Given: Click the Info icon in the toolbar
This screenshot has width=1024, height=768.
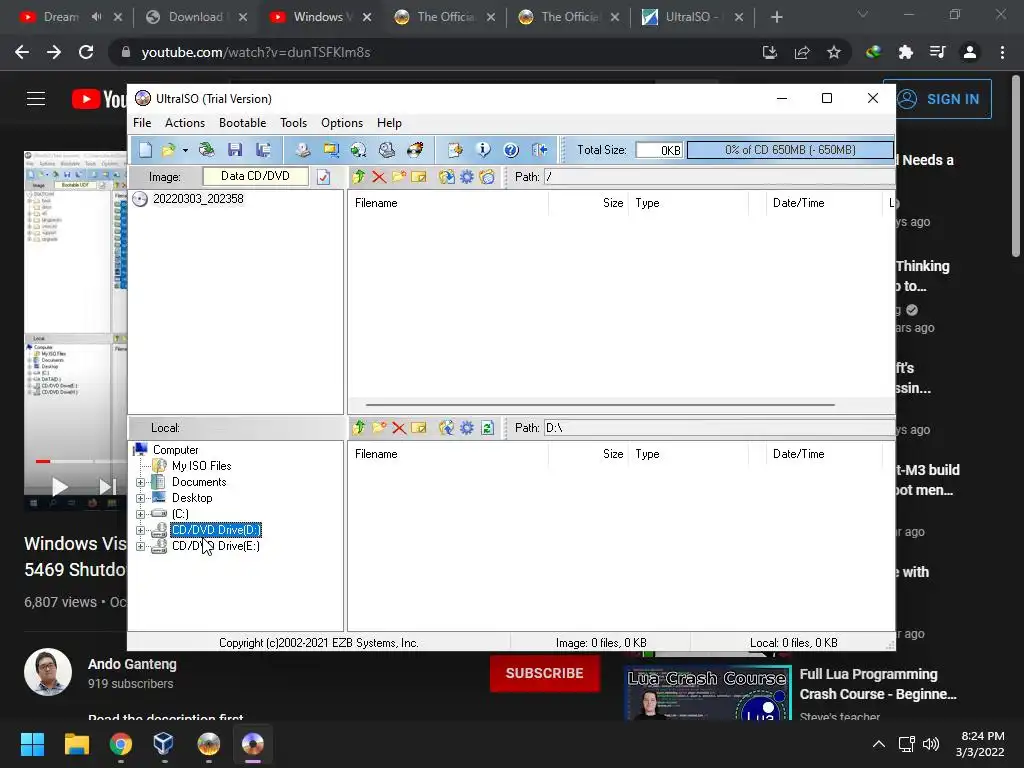Looking at the screenshot, I should (483, 150).
